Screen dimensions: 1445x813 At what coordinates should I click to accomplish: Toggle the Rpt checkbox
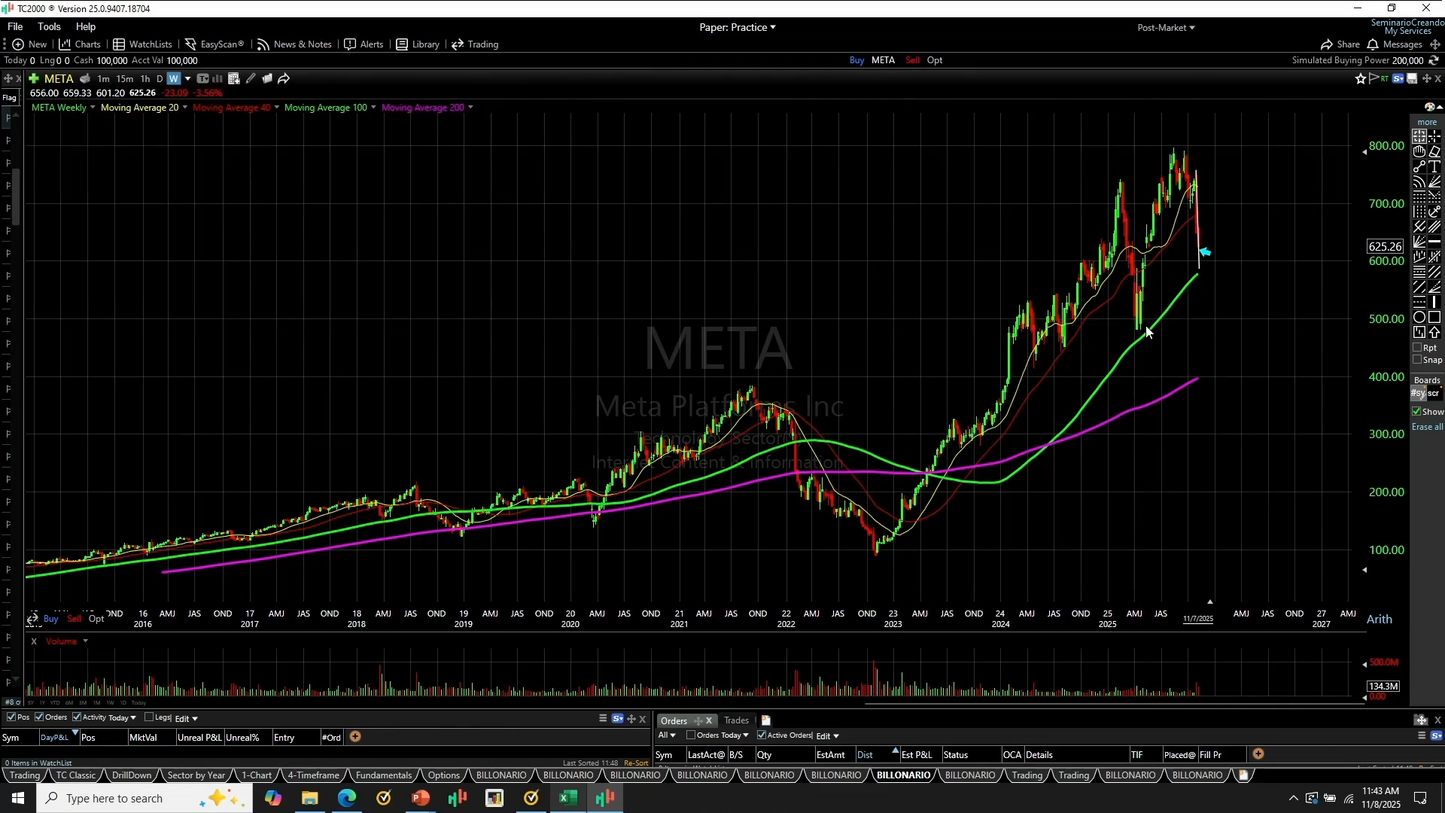pyautogui.click(x=1418, y=348)
